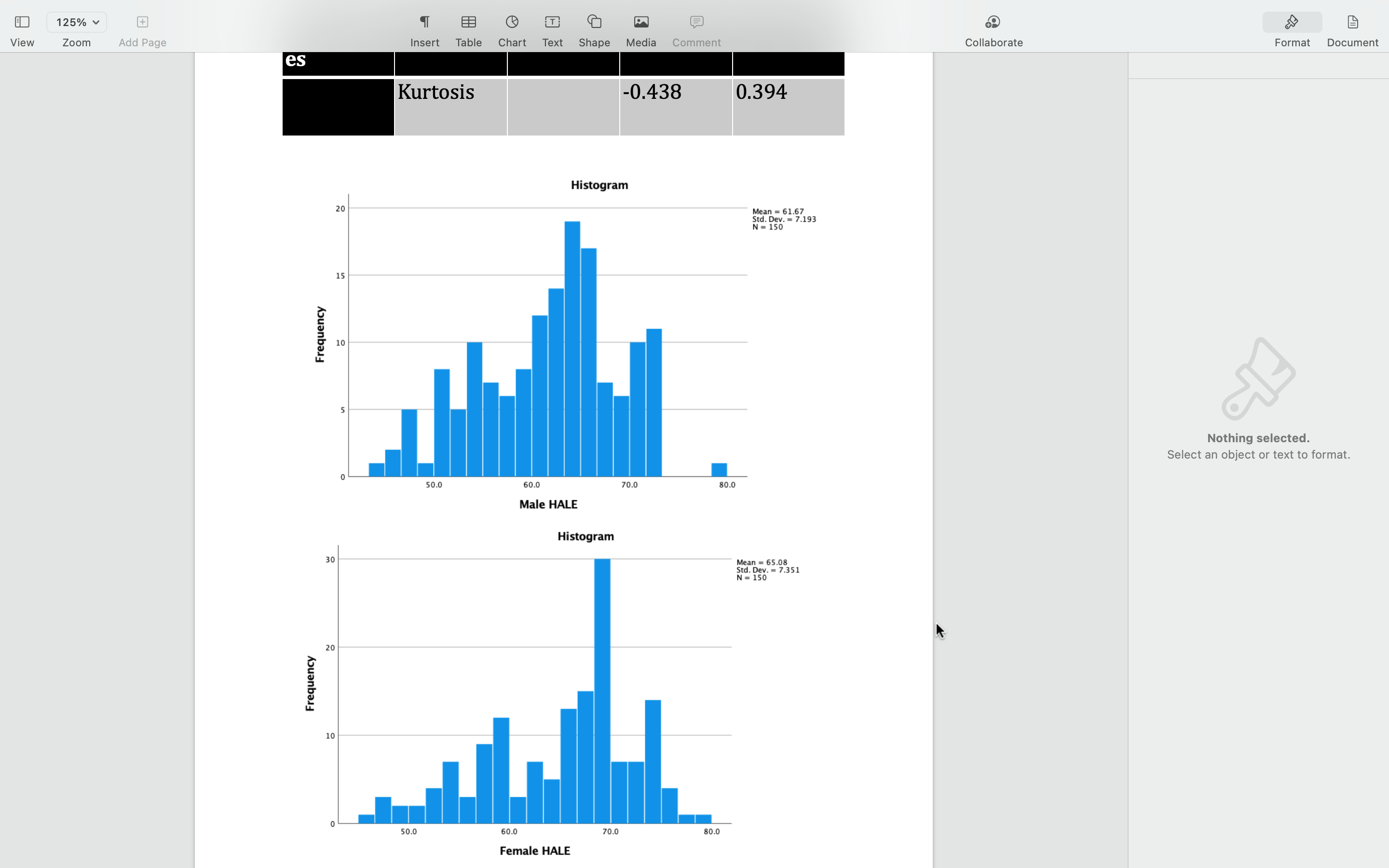Insert a table using the Table icon
Image resolution: width=1389 pixels, height=868 pixels.
tap(468, 22)
